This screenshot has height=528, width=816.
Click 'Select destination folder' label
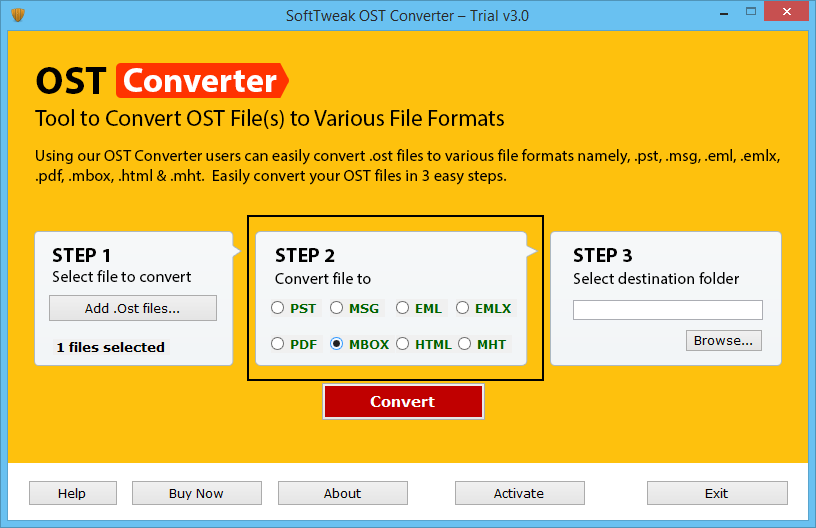(656, 279)
